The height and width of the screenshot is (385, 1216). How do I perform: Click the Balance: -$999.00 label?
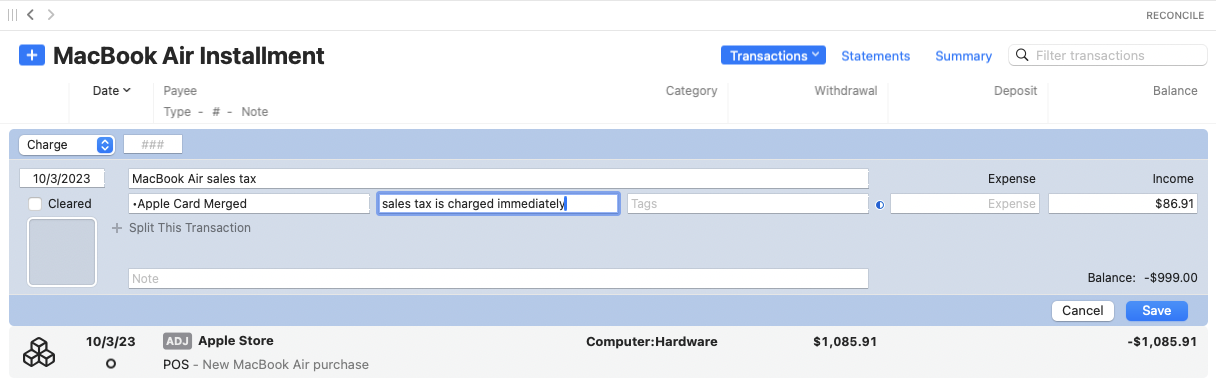(1143, 279)
